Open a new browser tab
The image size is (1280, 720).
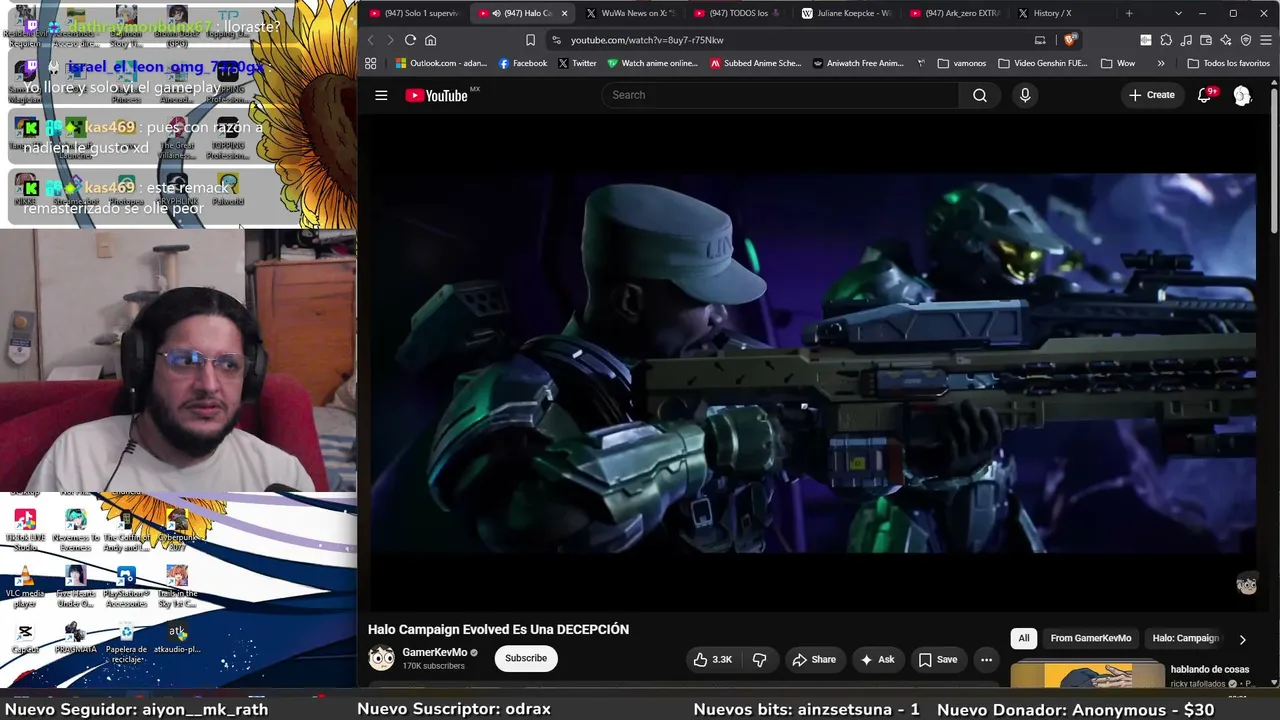(x=1129, y=13)
